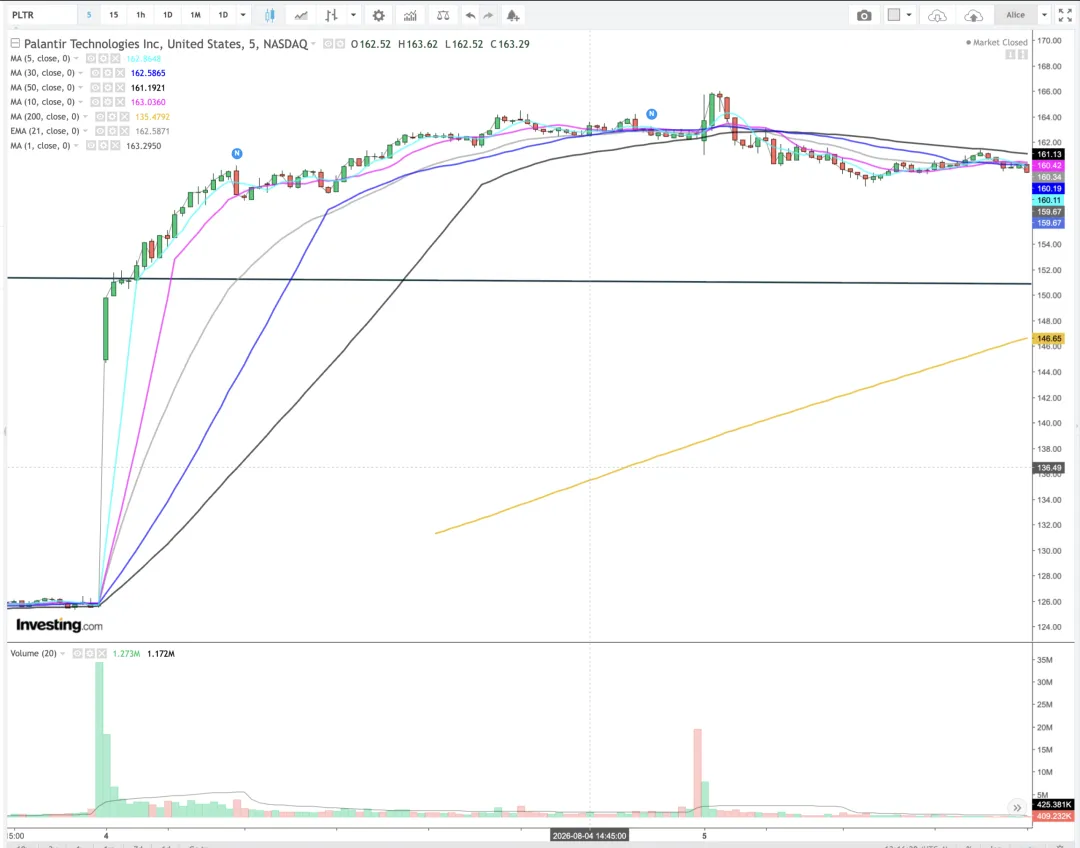Open chart properties gear in top toolbar
Screen dimensions: 1080x848
(x=378, y=15)
